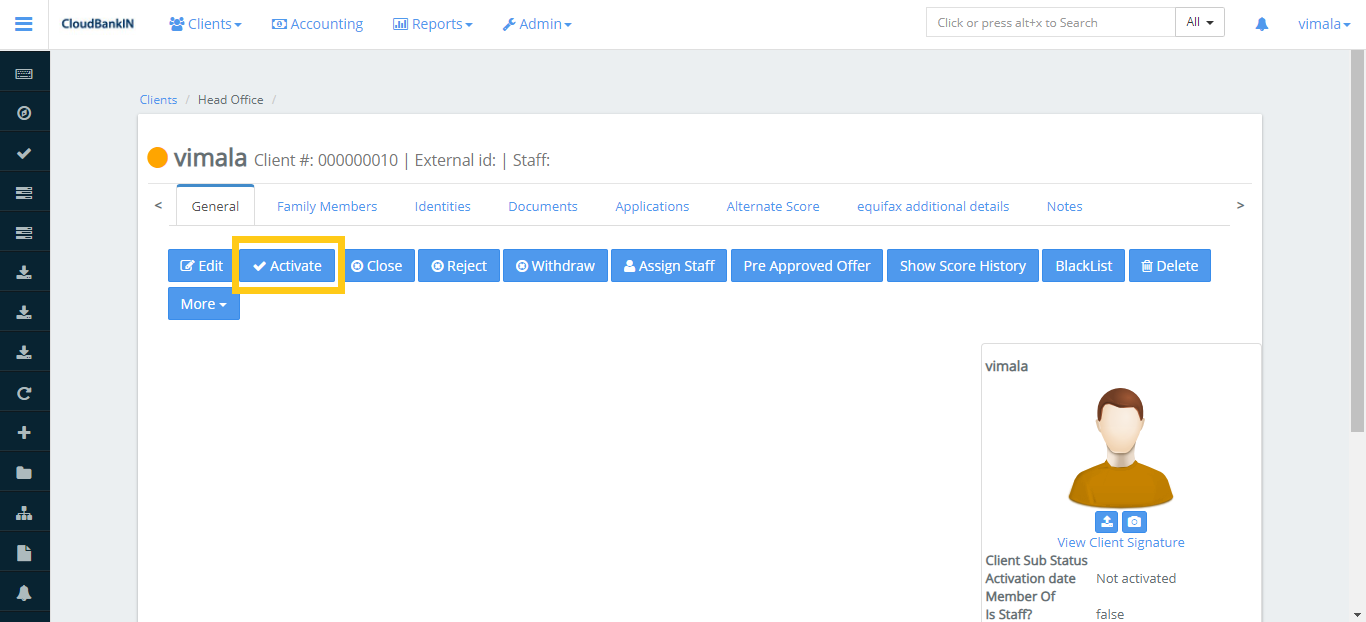Click the notification bell in top bar
The image size is (1366, 622).
coord(1261,24)
